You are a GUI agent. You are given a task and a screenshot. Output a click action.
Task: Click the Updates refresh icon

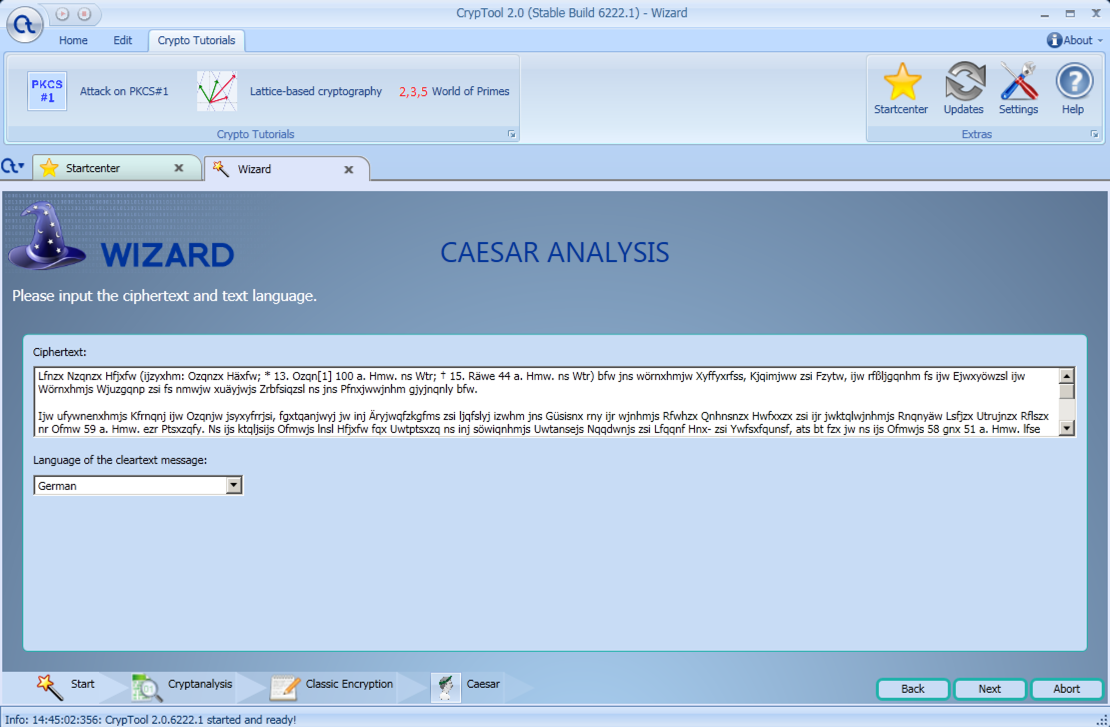coord(964,81)
